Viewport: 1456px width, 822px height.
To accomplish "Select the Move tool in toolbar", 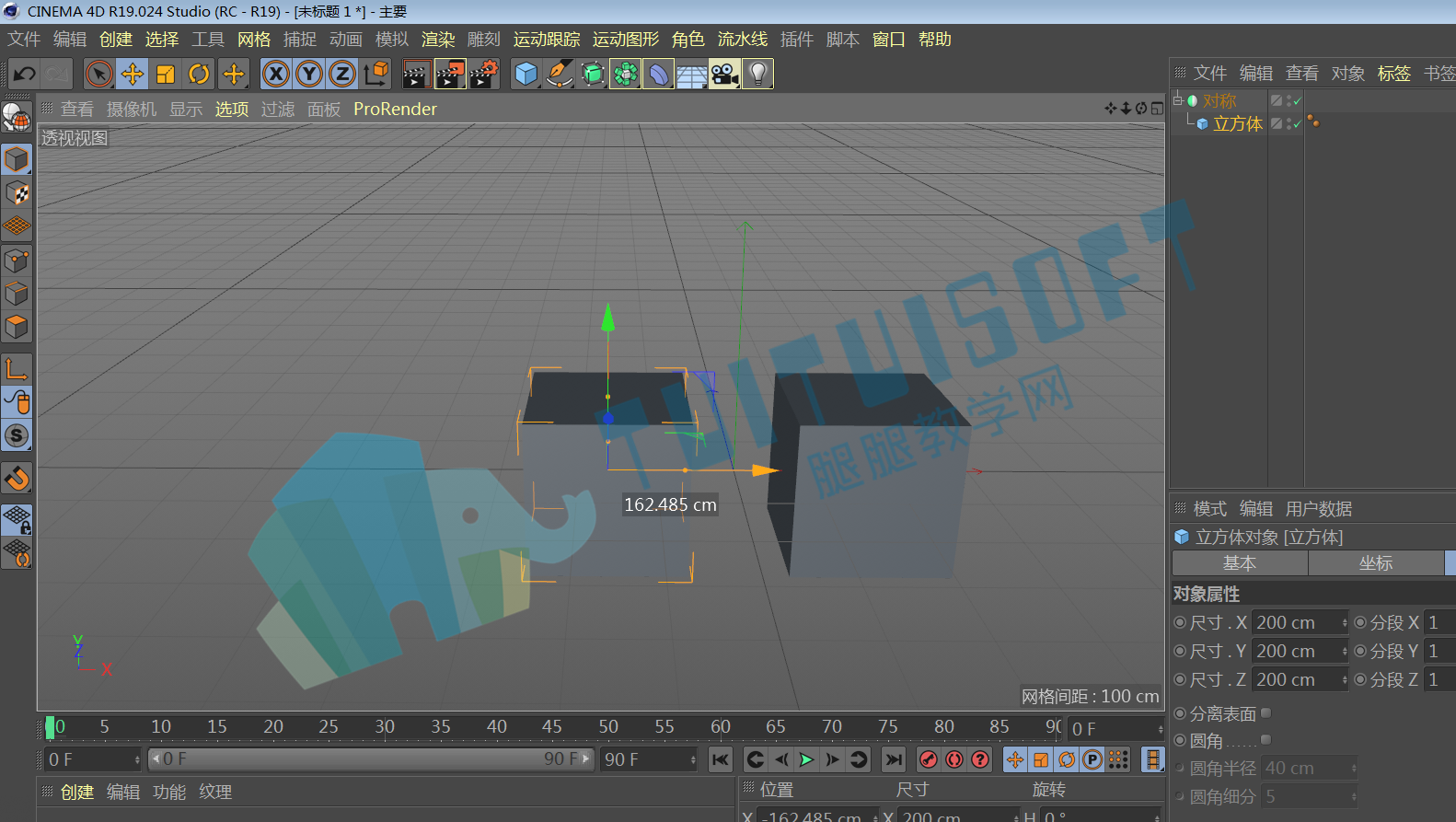I will 133,74.
